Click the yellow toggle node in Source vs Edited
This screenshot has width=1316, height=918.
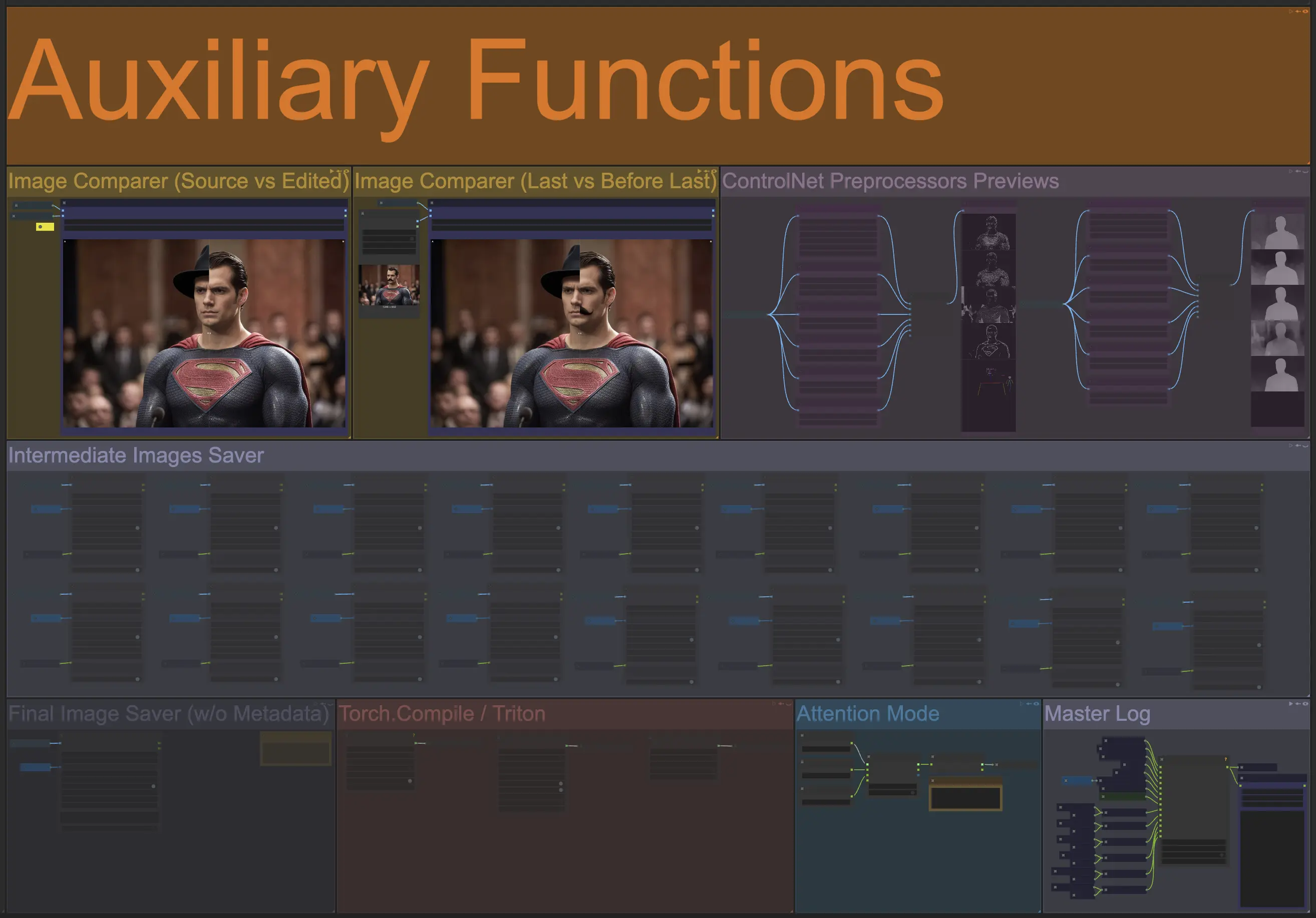pos(45,227)
